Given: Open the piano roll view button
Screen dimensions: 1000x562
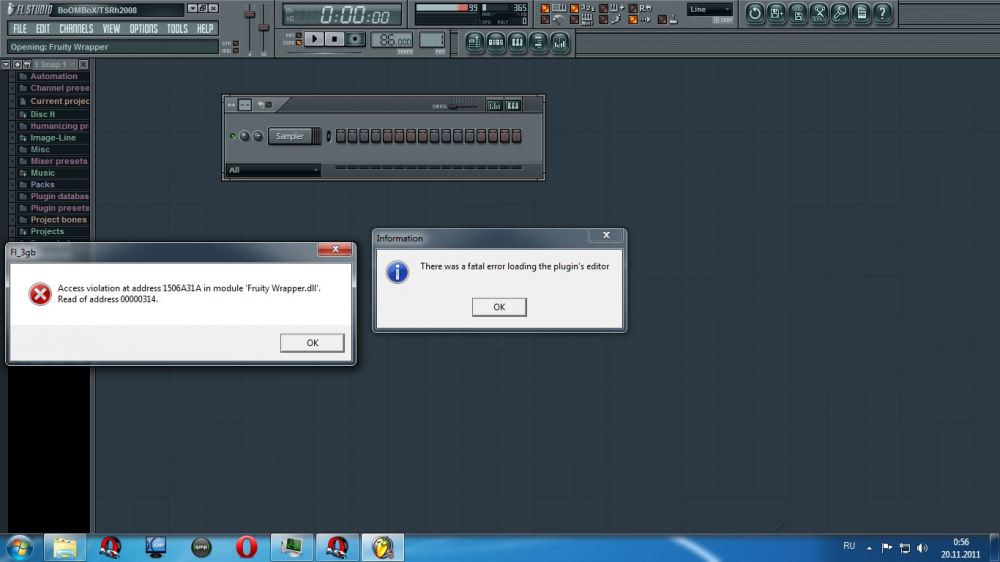Looking at the screenshot, I should coord(517,43).
